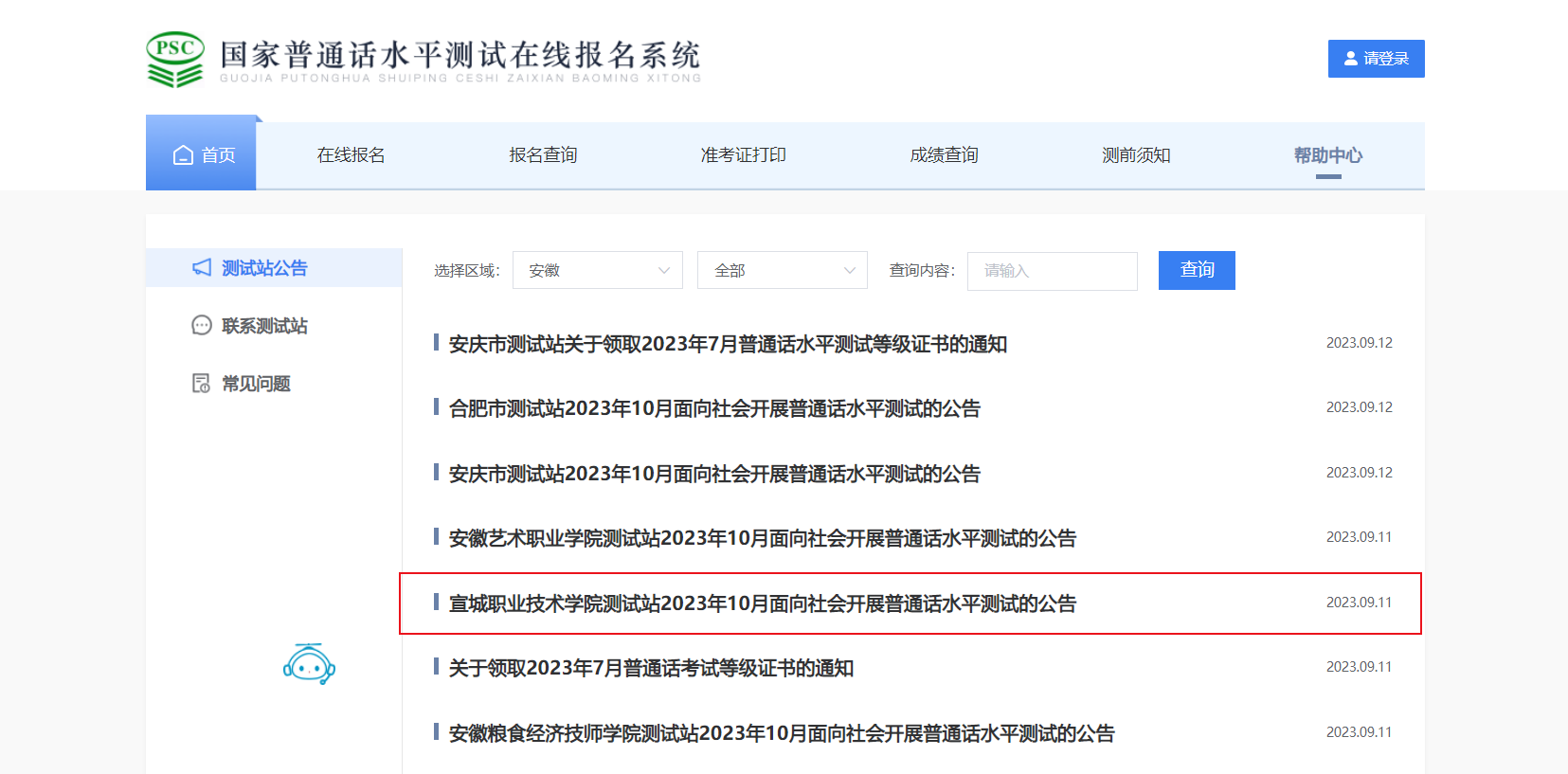This screenshot has width=1568, height=774.
Task: Open 宣城职业技术学院测试站 announcement
Action: coord(763,603)
